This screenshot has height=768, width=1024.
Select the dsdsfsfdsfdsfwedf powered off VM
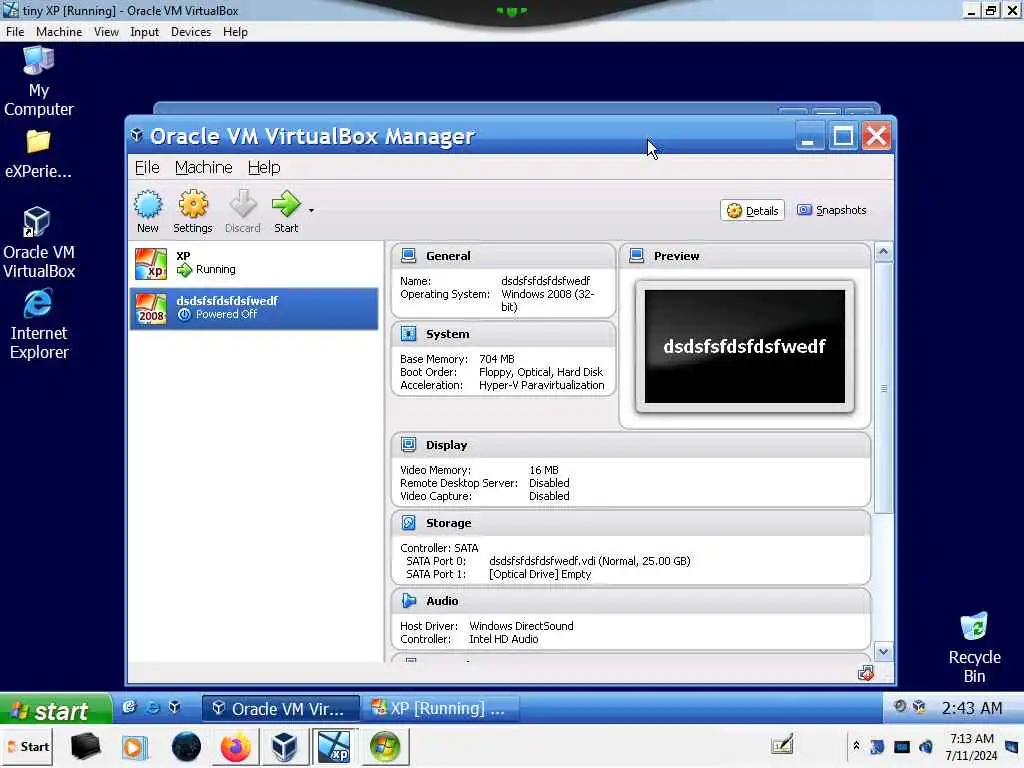pos(253,308)
